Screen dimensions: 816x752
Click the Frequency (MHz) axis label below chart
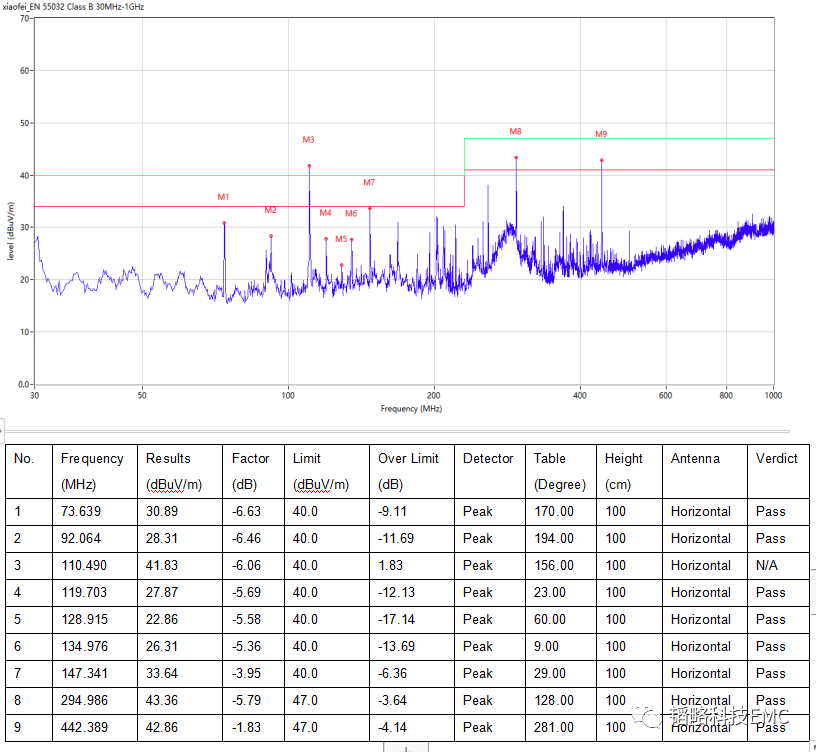pyautogui.click(x=410, y=409)
